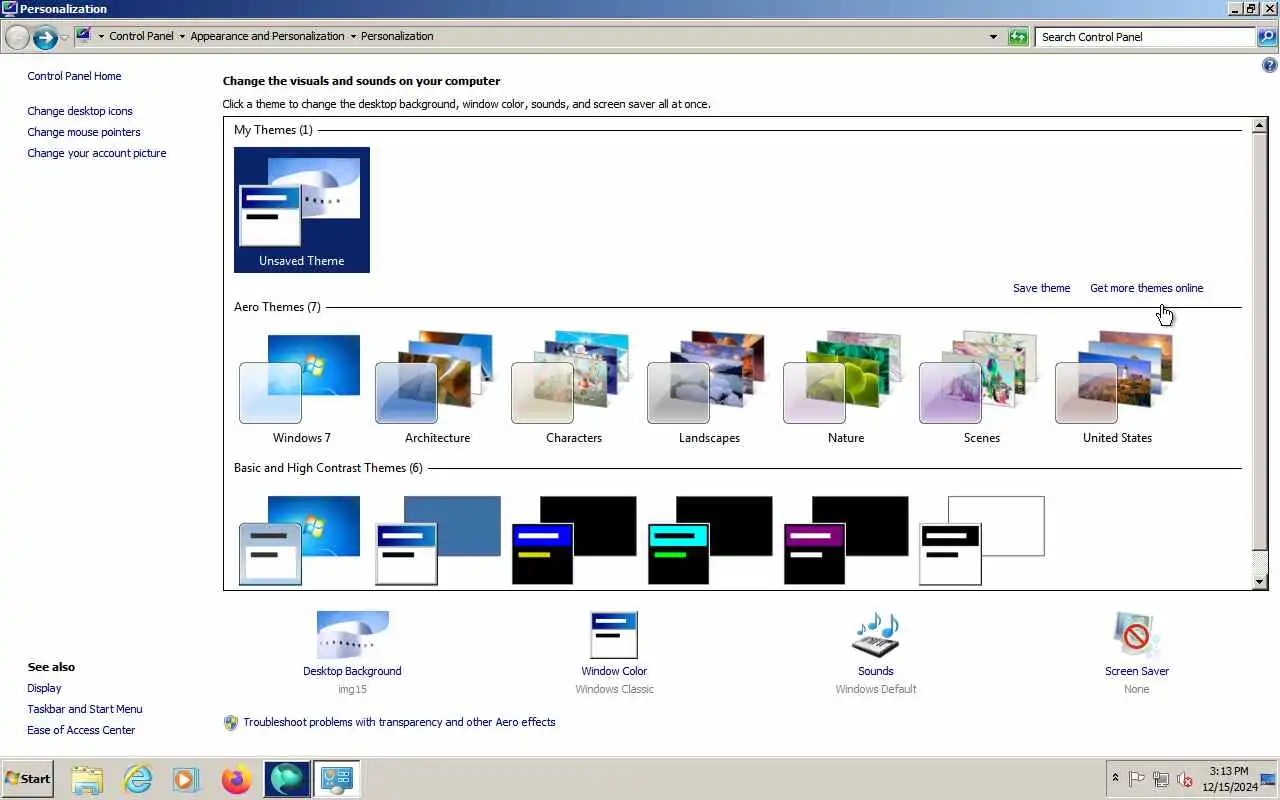Click Change your account picture
The width and height of the screenshot is (1280, 800).
pyautogui.click(x=97, y=153)
